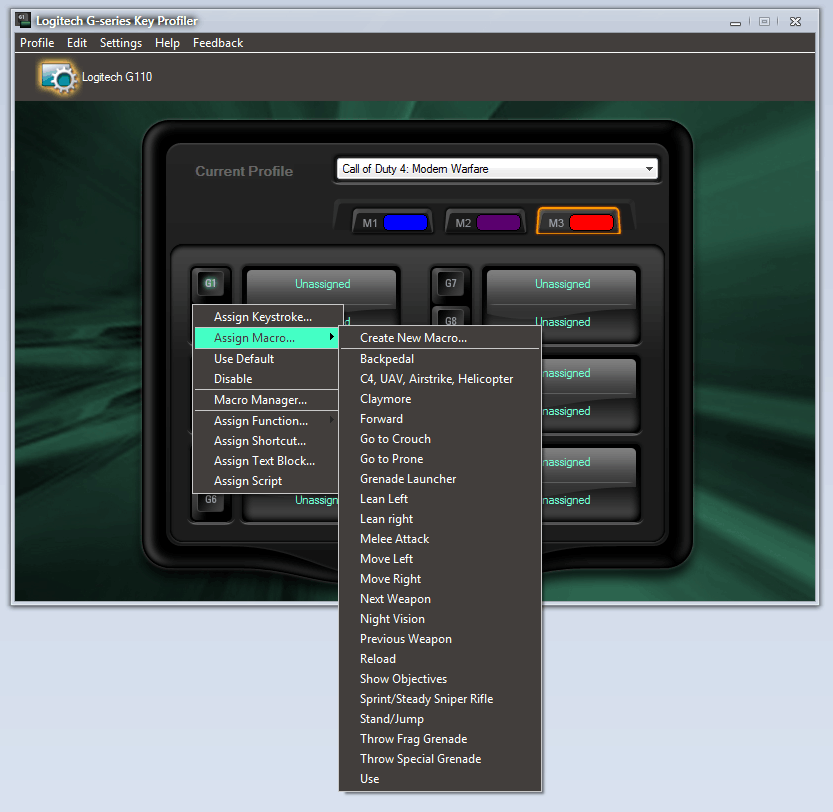Select the Throw Special Grenade macro
Screen dimensions: 833x812
[440, 759]
